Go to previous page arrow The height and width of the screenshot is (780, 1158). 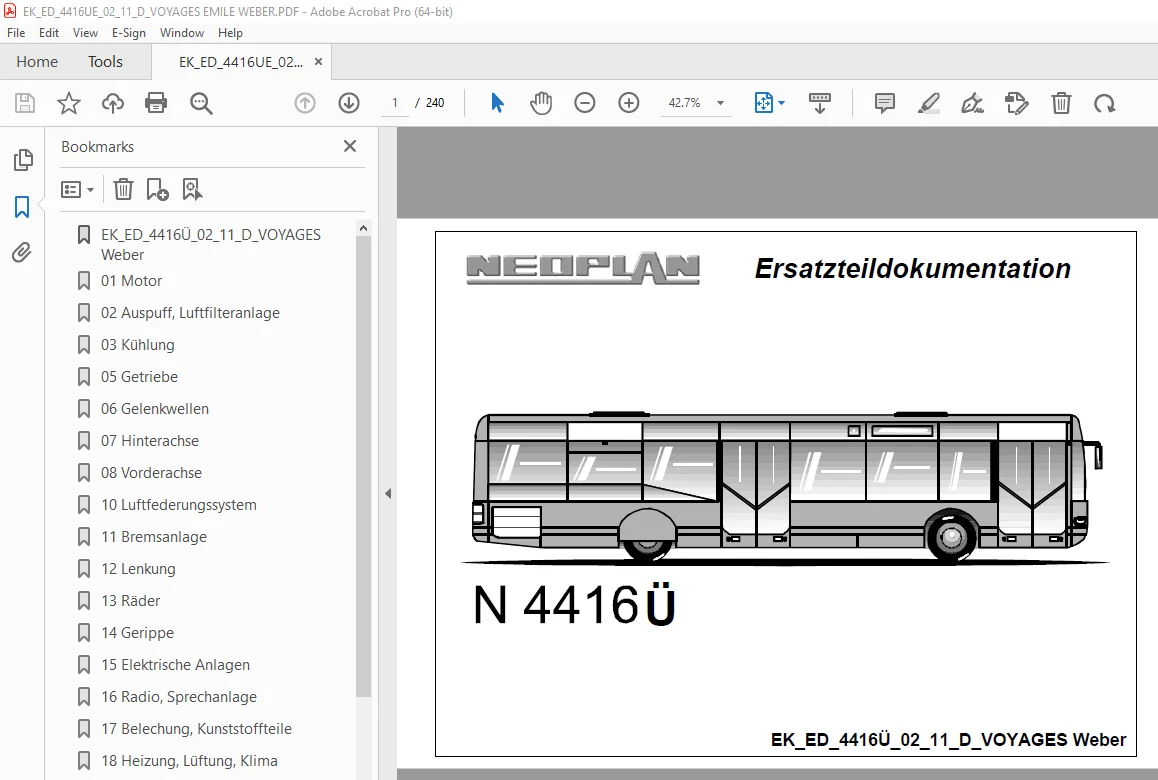click(x=305, y=103)
